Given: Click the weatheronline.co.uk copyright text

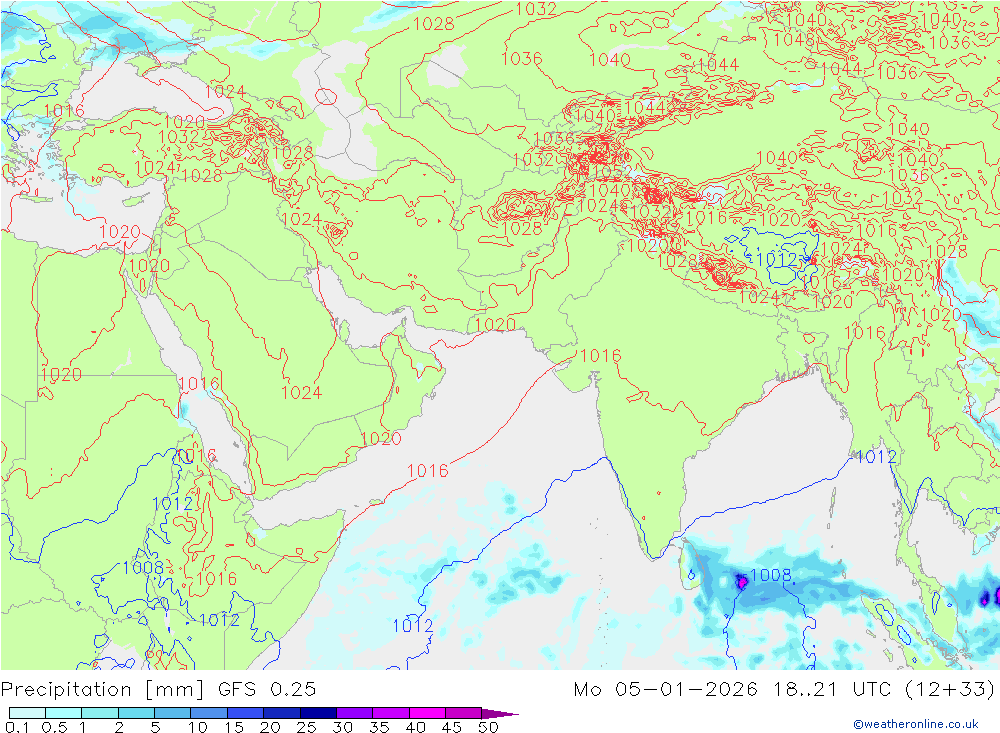Looking at the screenshot, I should point(916,723).
